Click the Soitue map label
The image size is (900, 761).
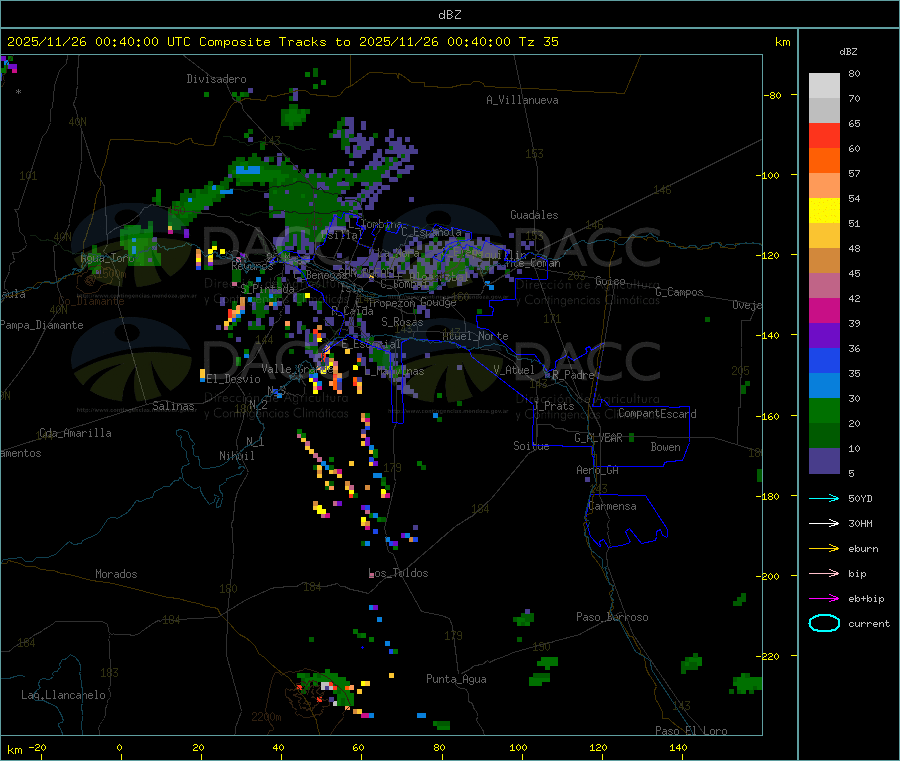pyautogui.click(x=531, y=446)
